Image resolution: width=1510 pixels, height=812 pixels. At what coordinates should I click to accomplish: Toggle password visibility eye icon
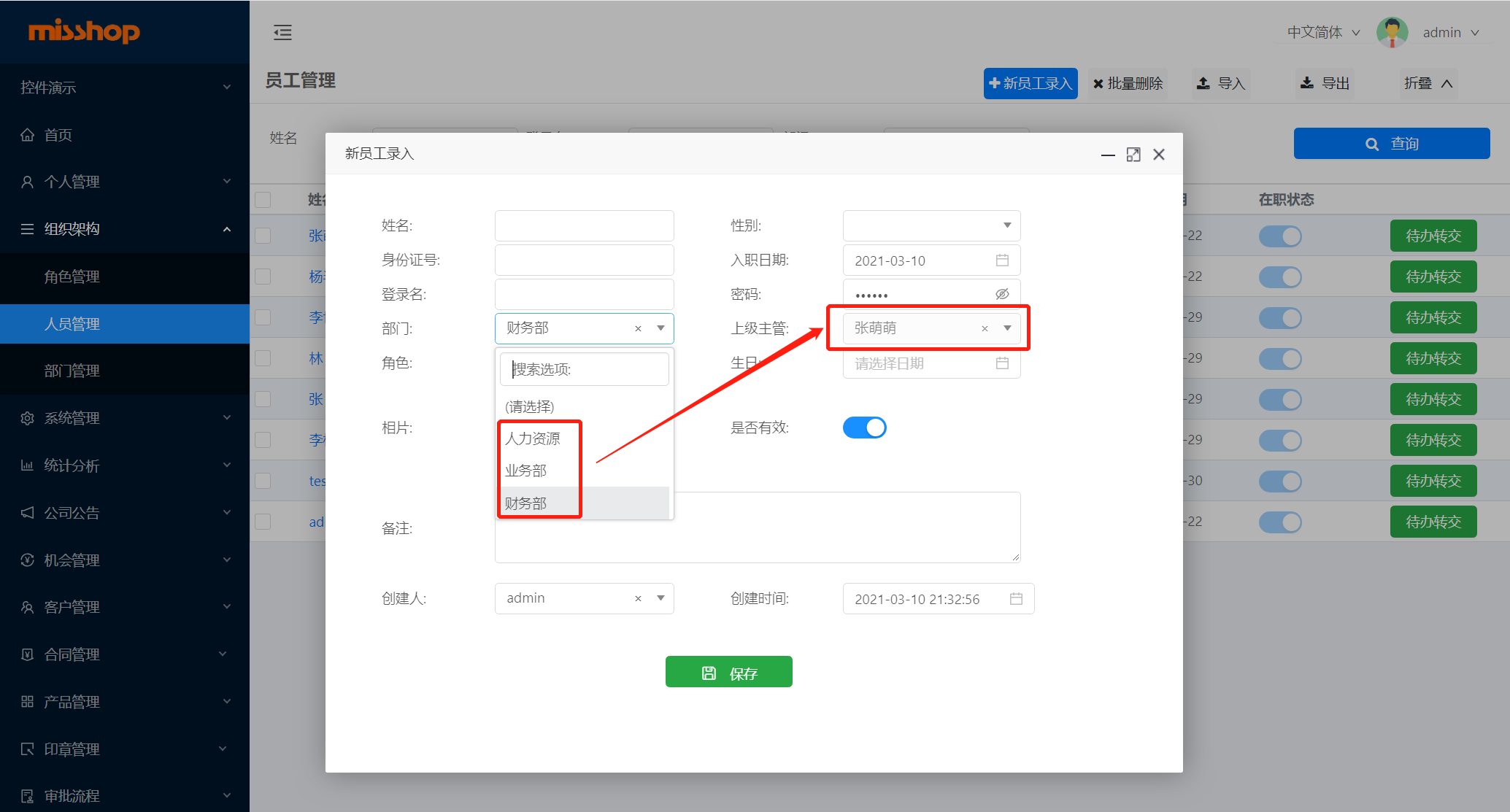click(1002, 294)
